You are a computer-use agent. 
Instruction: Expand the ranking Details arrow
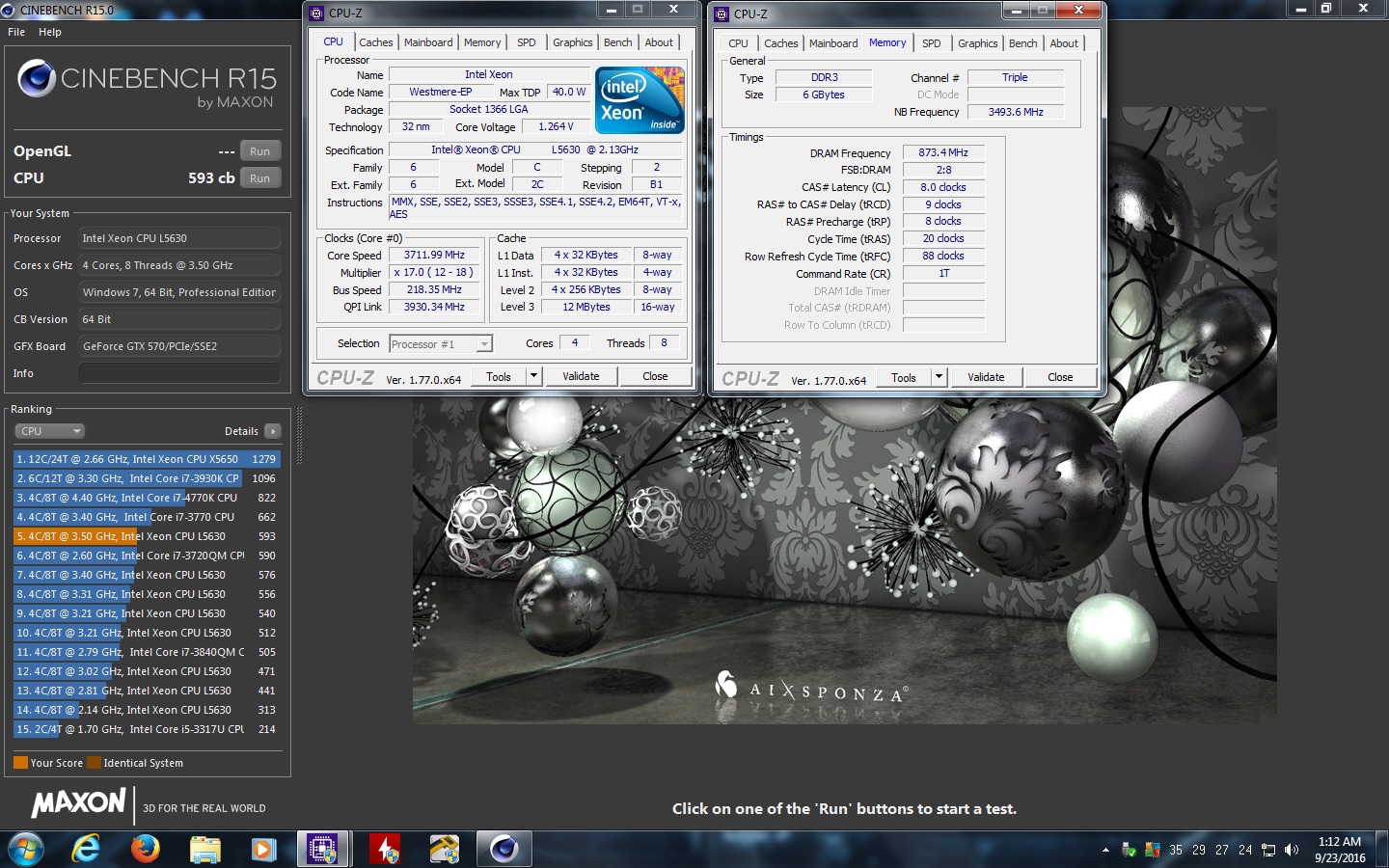click(x=273, y=431)
